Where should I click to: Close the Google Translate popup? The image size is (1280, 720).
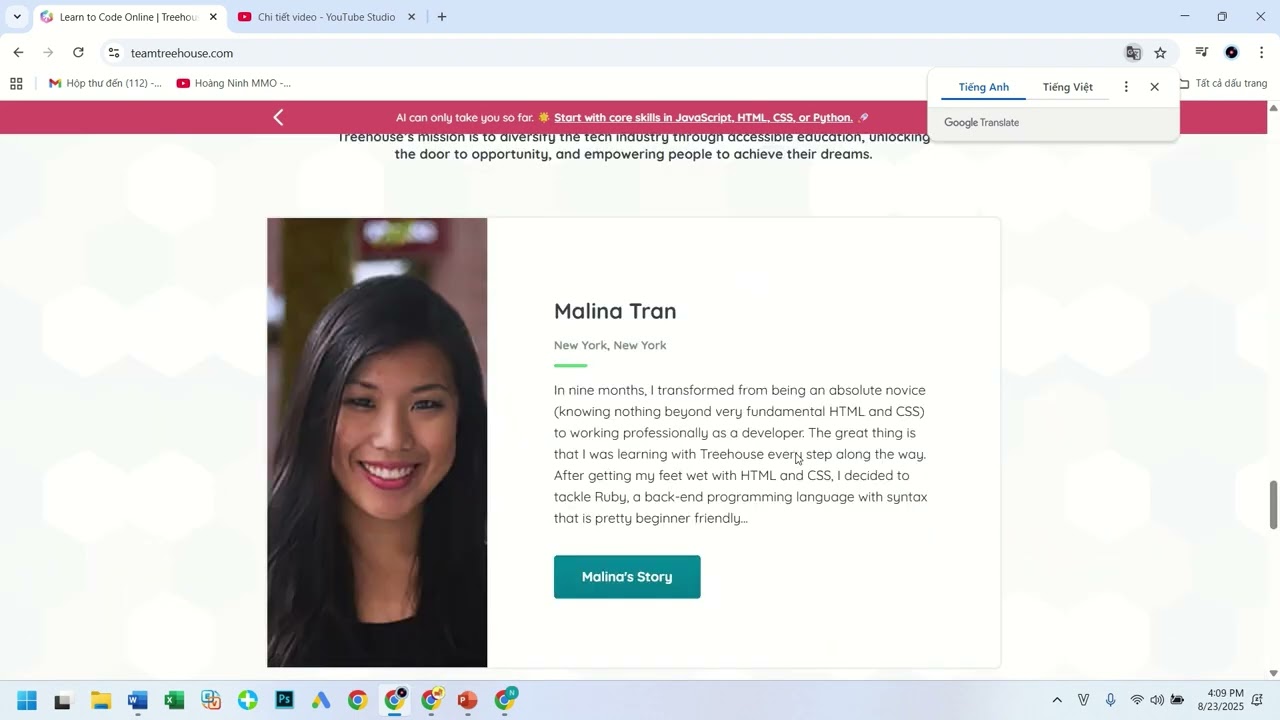pos(1154,87)
